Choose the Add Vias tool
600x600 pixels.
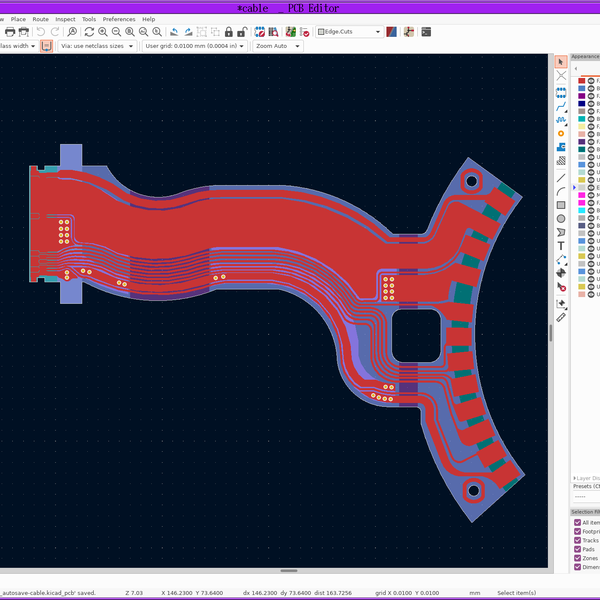561,133
